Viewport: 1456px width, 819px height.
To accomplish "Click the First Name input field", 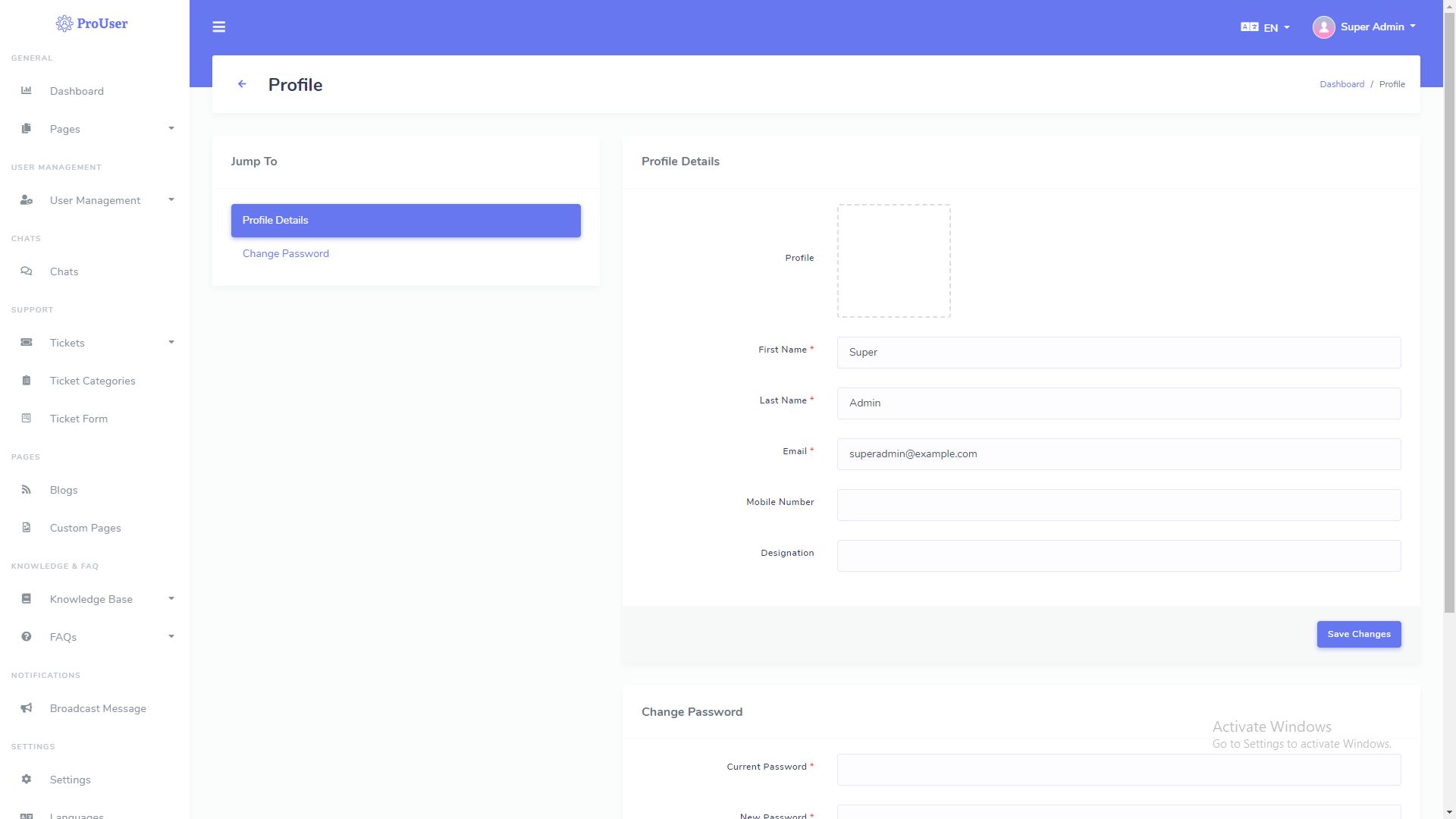I will point(1119,353).
